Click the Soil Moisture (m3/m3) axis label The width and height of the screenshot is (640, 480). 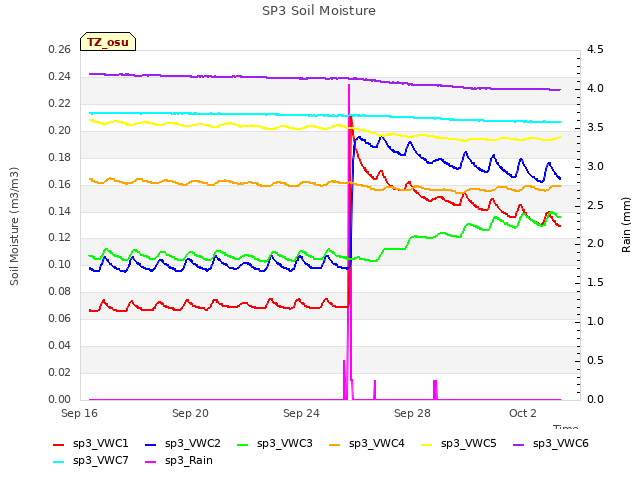click(14, 226)
